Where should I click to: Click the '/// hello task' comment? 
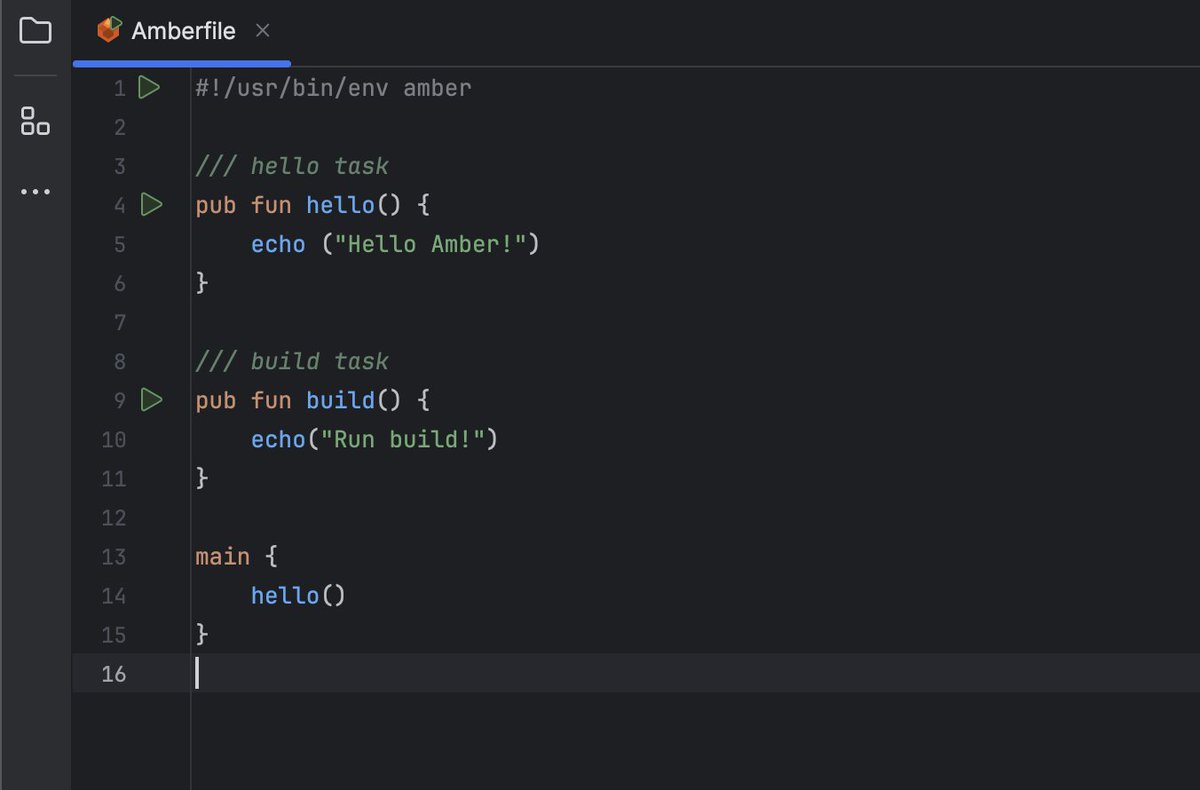coord(292,166)
